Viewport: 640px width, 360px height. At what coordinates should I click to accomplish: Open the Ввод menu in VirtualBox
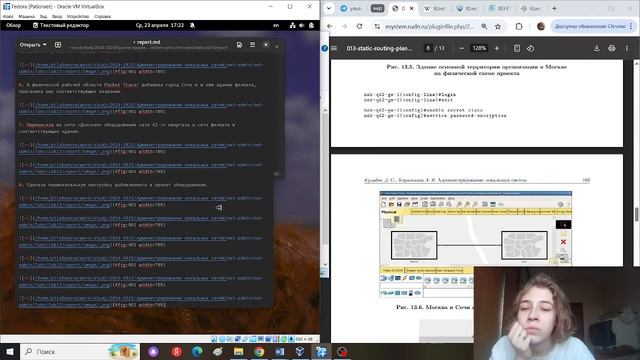[57, 16]
